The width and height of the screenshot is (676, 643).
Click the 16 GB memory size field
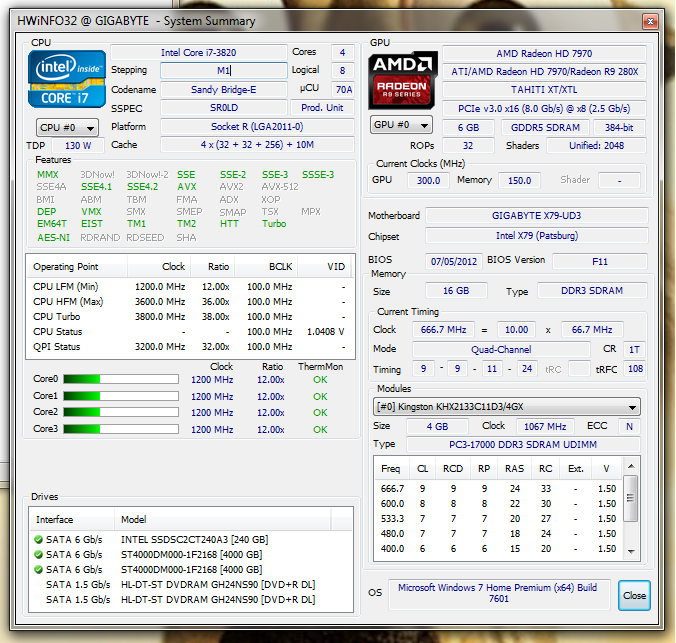click(x=456, y=291)
